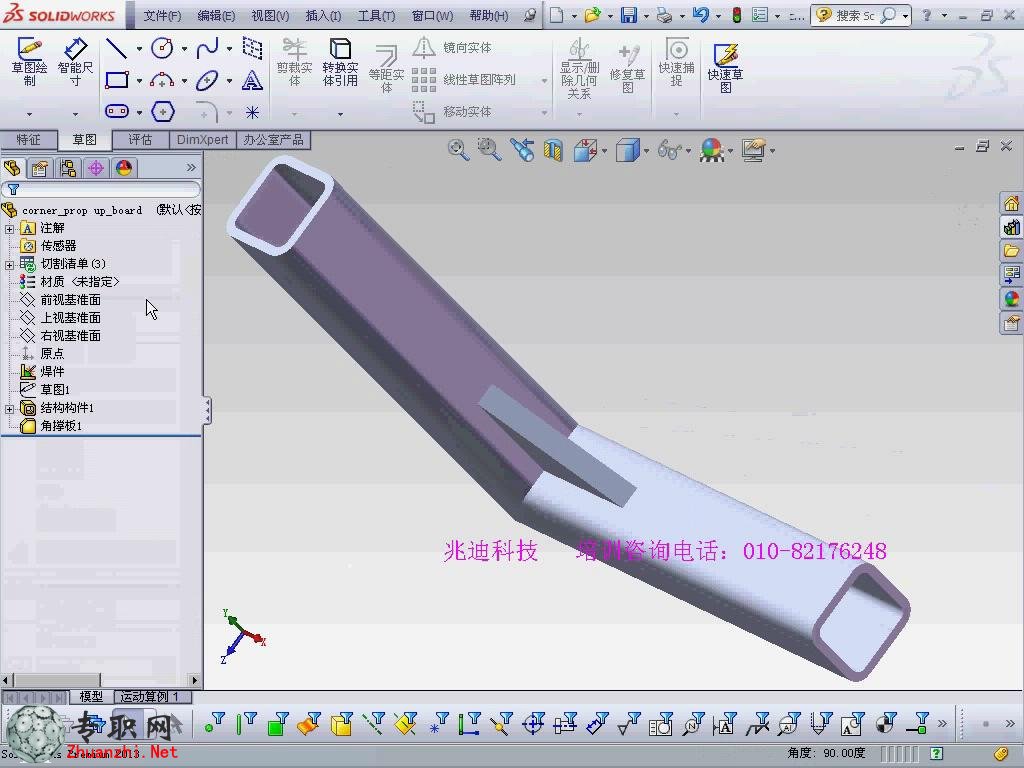The width and height of the screenshot is (1024, 768).
Task: Switch to the 特征 features tab
Action: tap(28, 140)
